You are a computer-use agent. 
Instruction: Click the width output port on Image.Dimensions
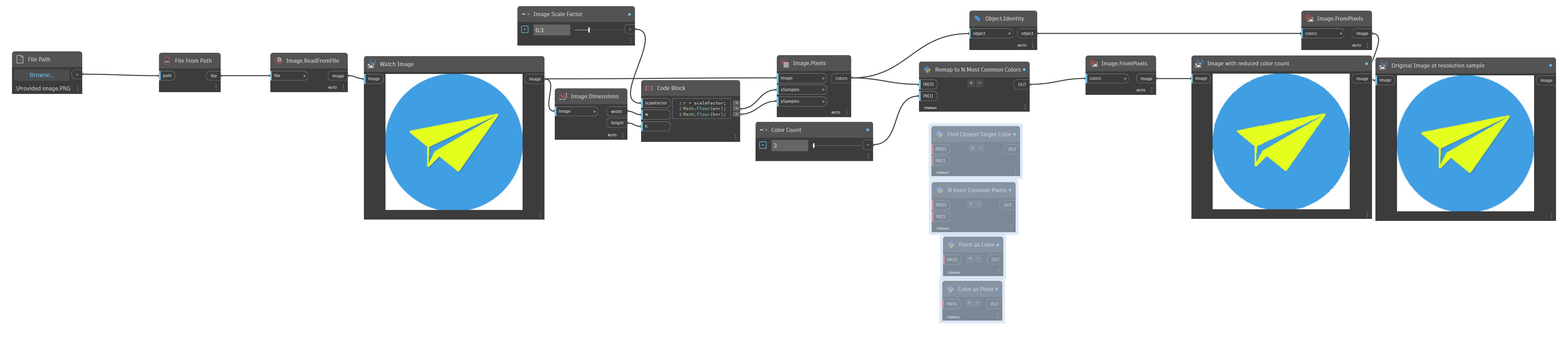[616, 111]
